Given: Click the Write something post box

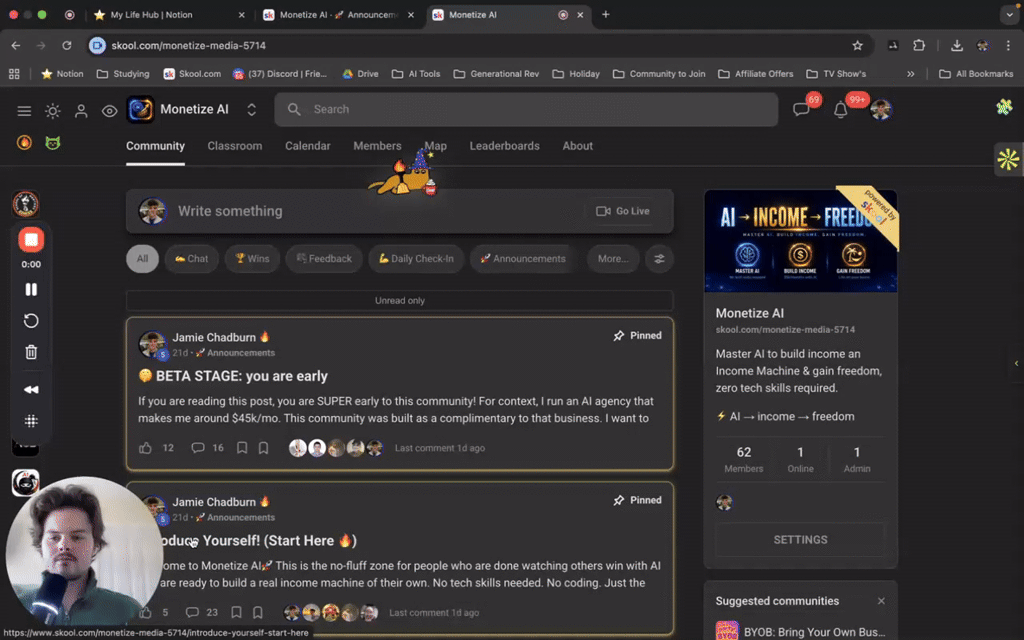Looking at the screenshot, I should (400, 211).
